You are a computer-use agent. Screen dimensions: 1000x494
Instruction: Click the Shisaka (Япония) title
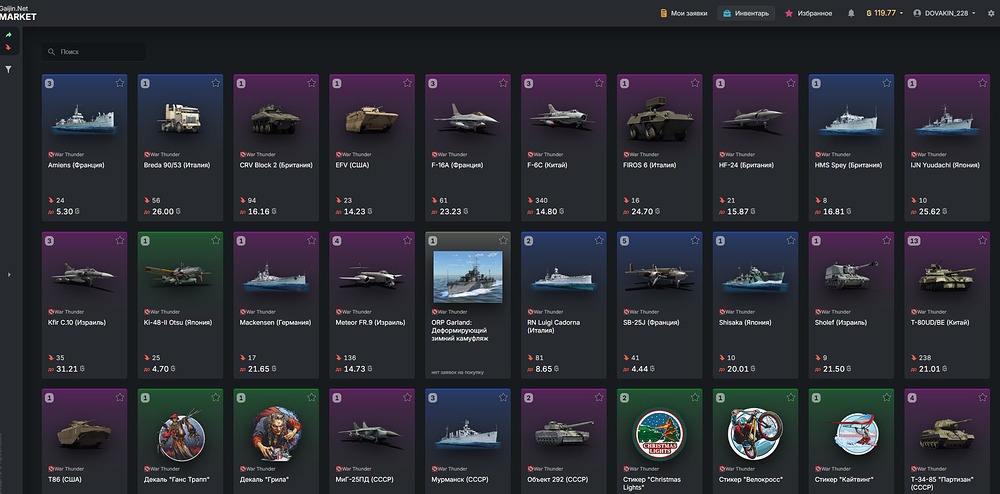747,323
